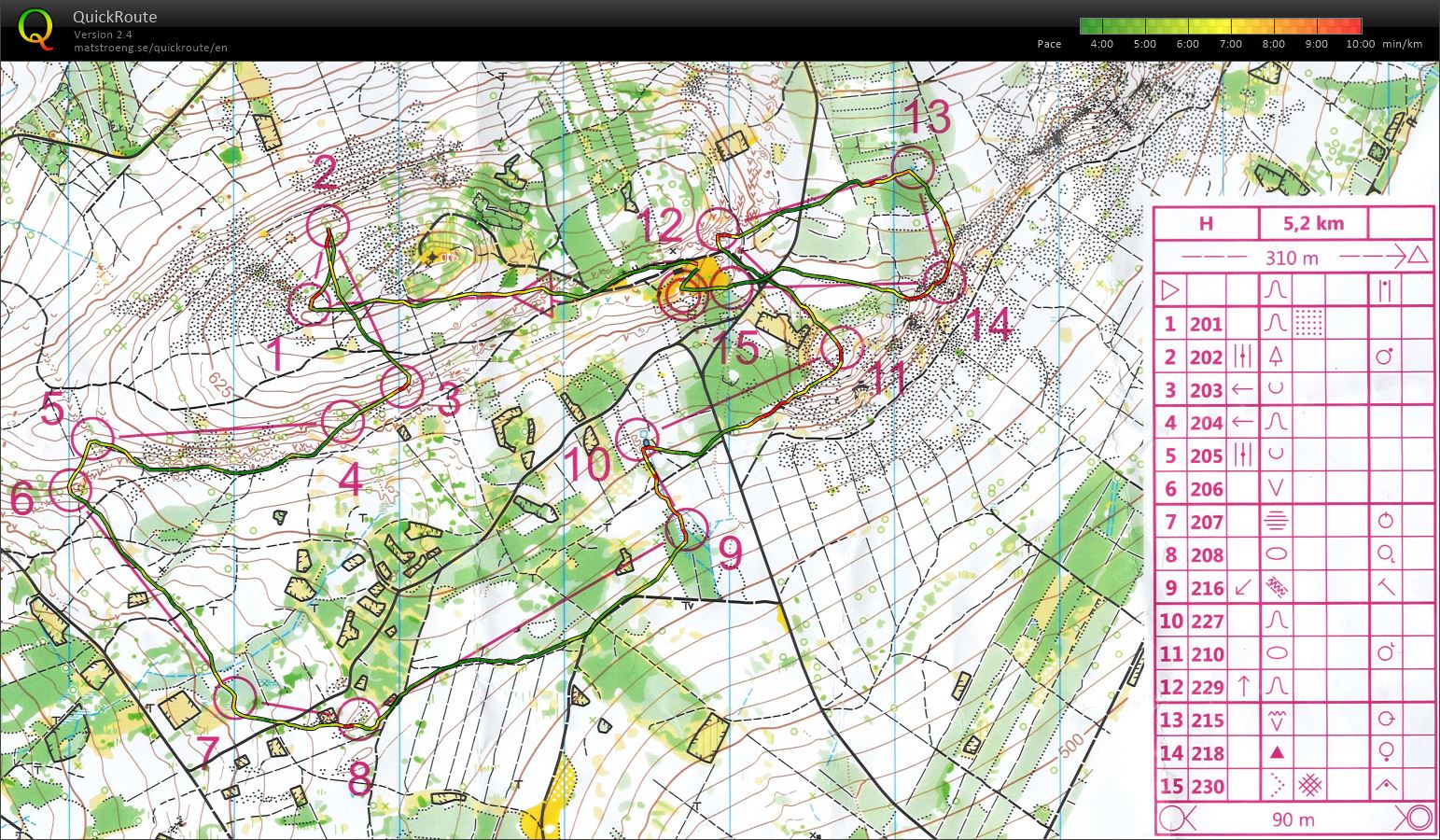
Task: Click control code 229 in the table
Action: 1206,687
